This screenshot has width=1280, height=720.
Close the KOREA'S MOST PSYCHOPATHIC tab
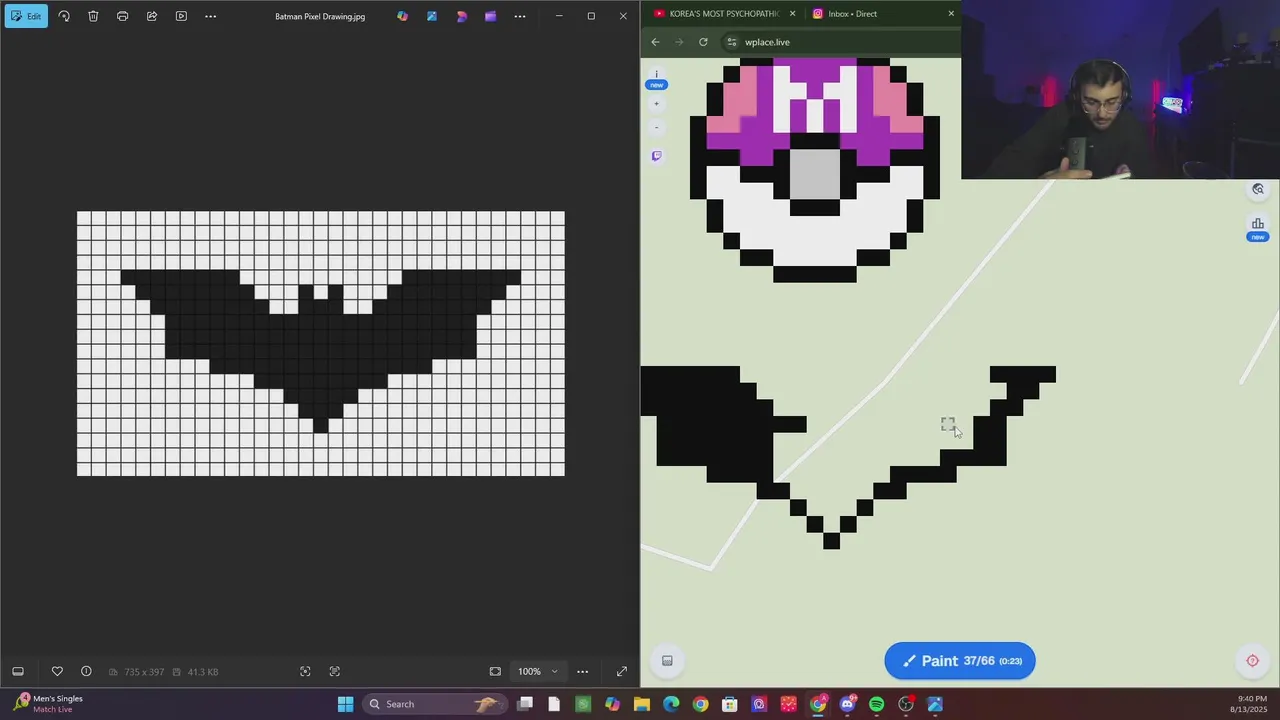click(792, 13)
